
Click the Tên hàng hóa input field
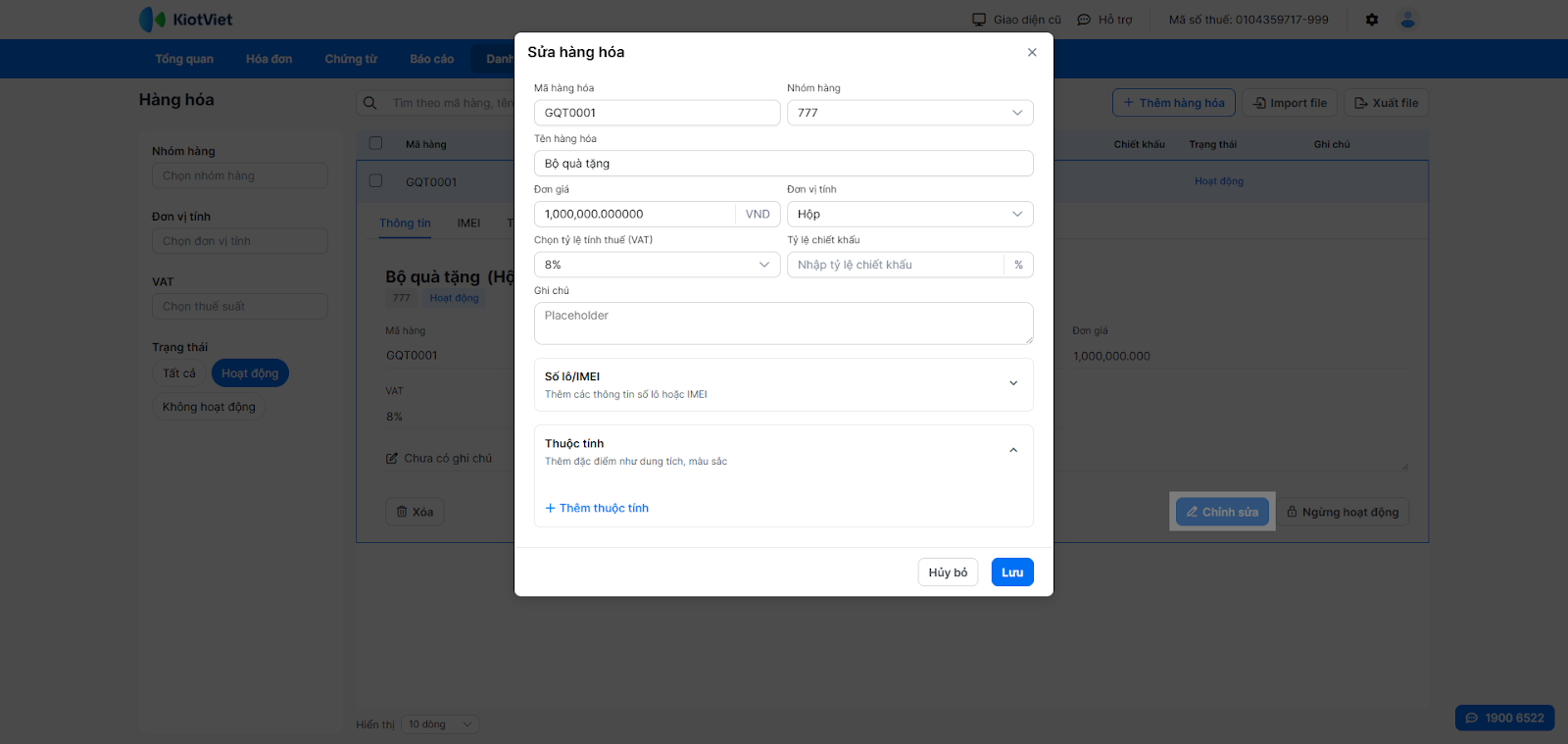pos(783,164)
